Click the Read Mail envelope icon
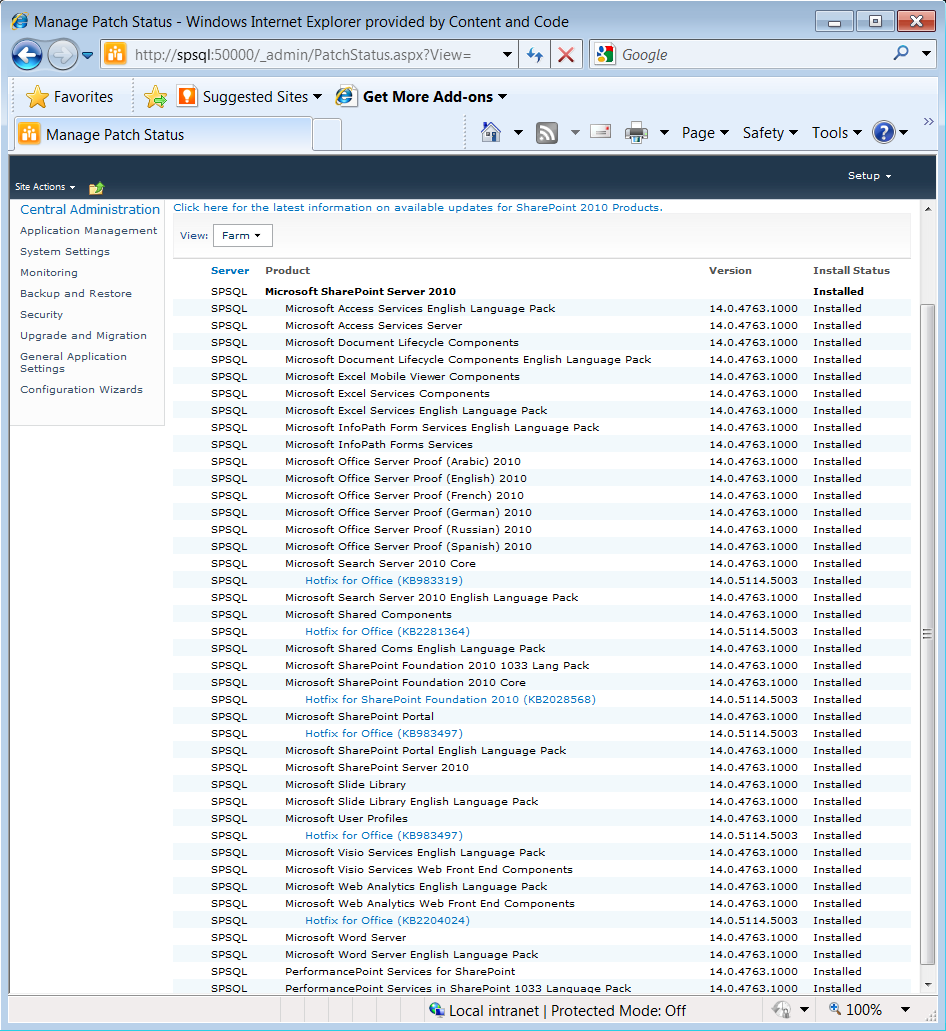This screenshot has height=1031, width=946. (600, 132)
